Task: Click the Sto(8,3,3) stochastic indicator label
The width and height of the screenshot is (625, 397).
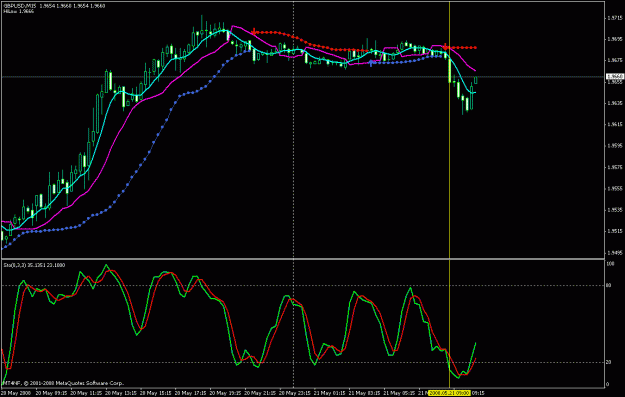Action: [x=34, y=265]
